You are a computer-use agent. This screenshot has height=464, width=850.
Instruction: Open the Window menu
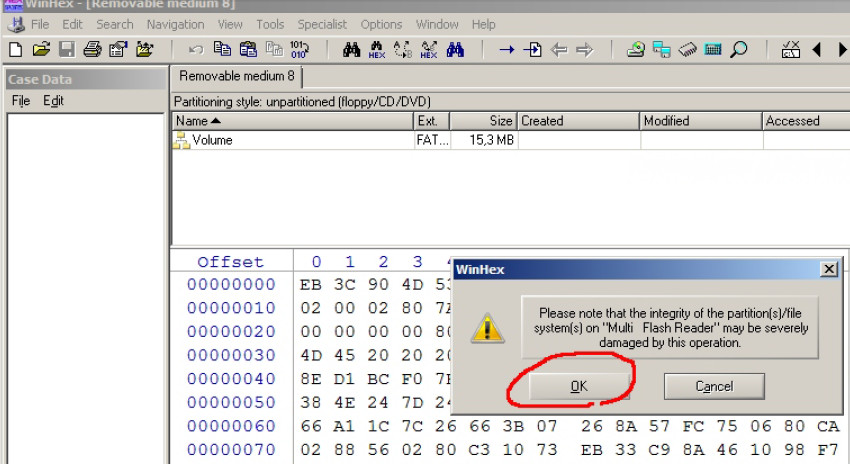point(437,24)
